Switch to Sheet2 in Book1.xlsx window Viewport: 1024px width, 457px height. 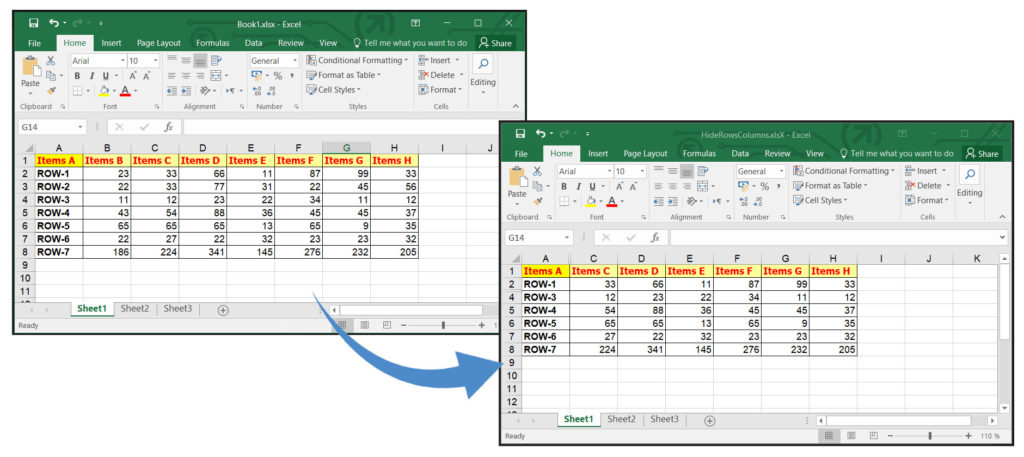tap(134, 309)
